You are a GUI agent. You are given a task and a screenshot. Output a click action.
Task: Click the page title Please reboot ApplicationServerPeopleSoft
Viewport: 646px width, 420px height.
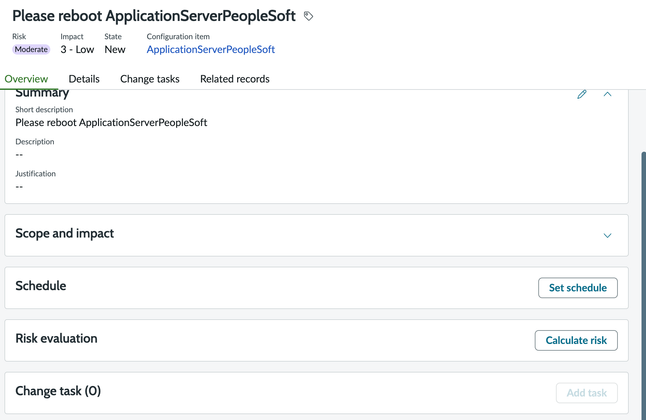(154, 16)
